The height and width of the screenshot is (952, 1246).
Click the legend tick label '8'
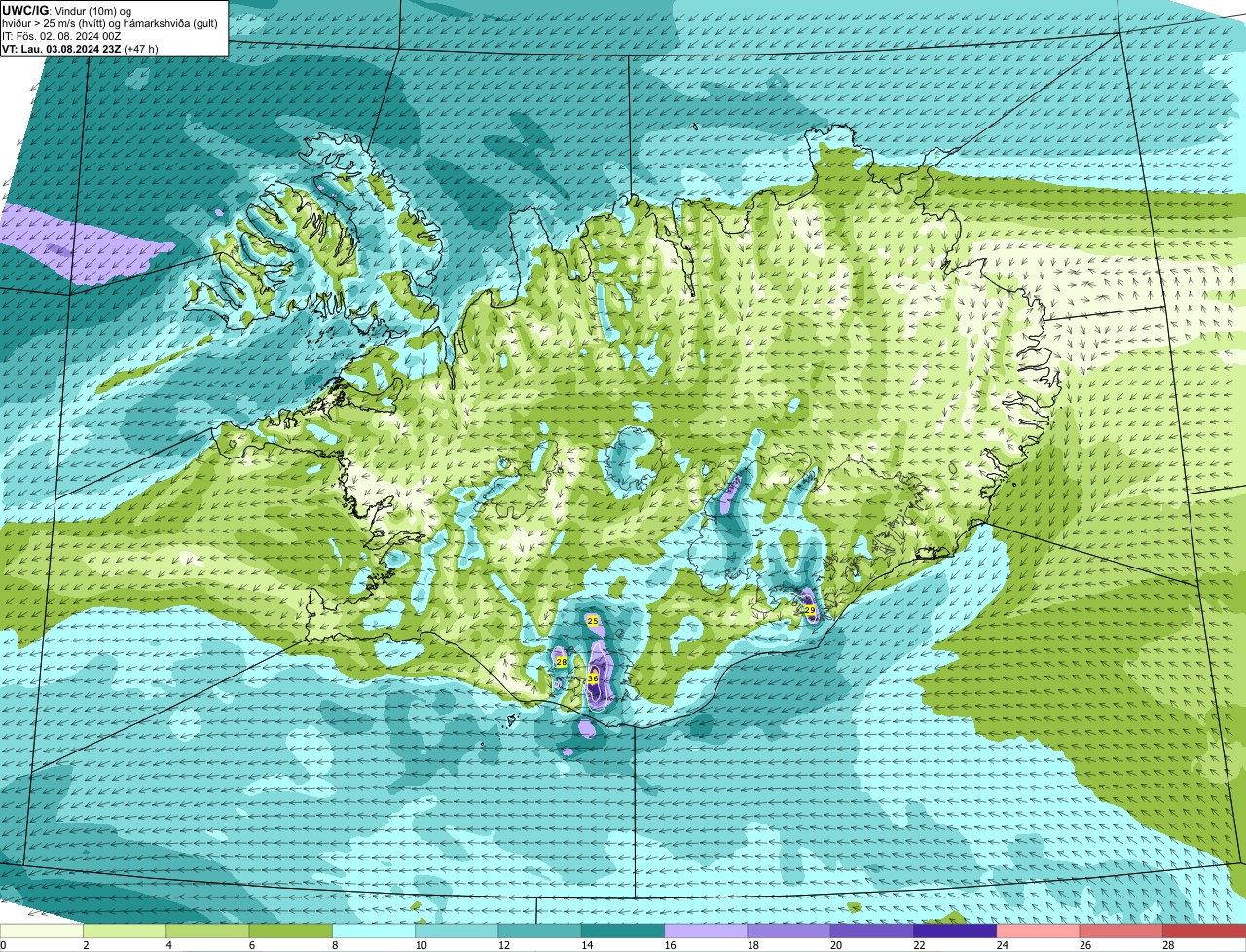pyautogui.click(x=335, y=945)
